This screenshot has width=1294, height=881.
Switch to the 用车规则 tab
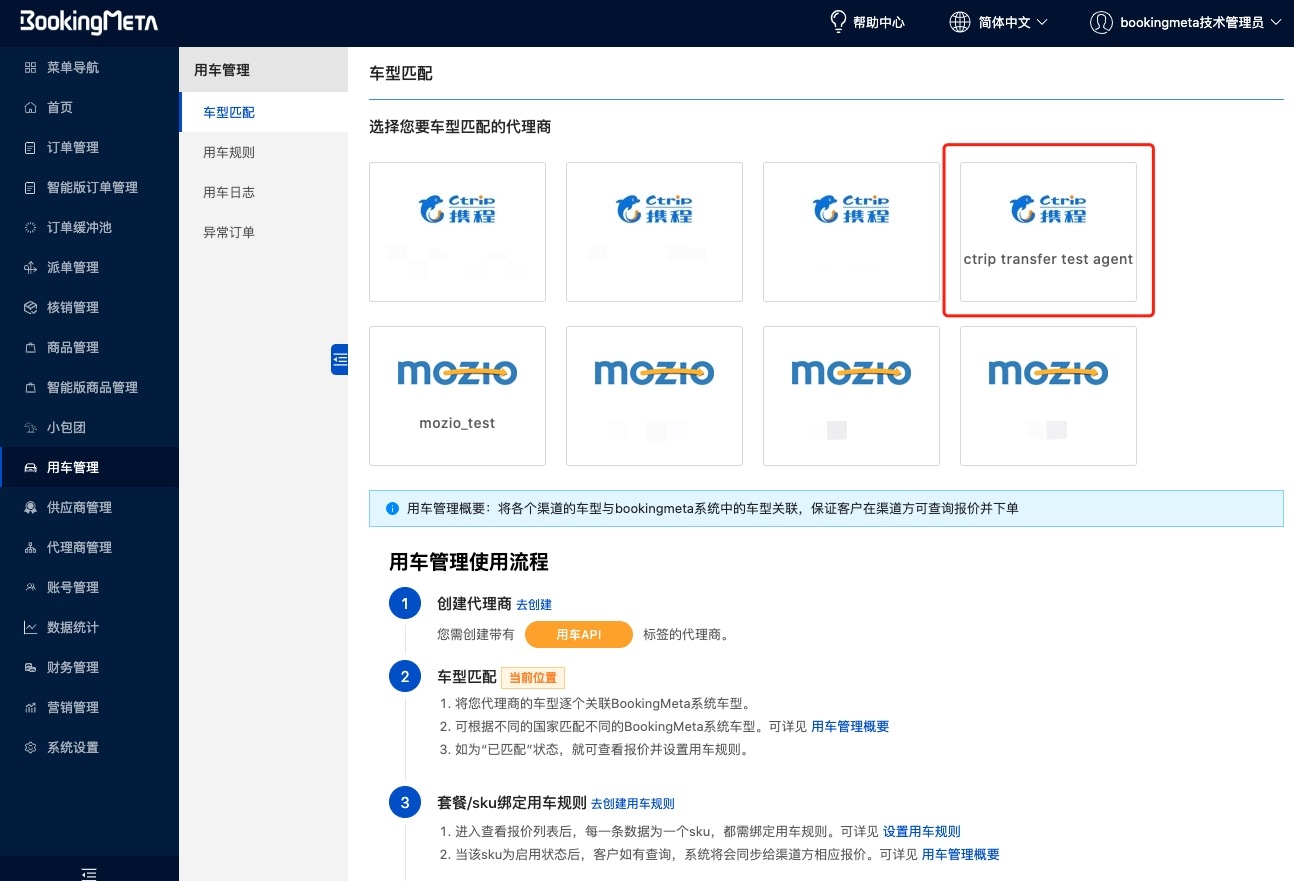(x=229, y=152)
